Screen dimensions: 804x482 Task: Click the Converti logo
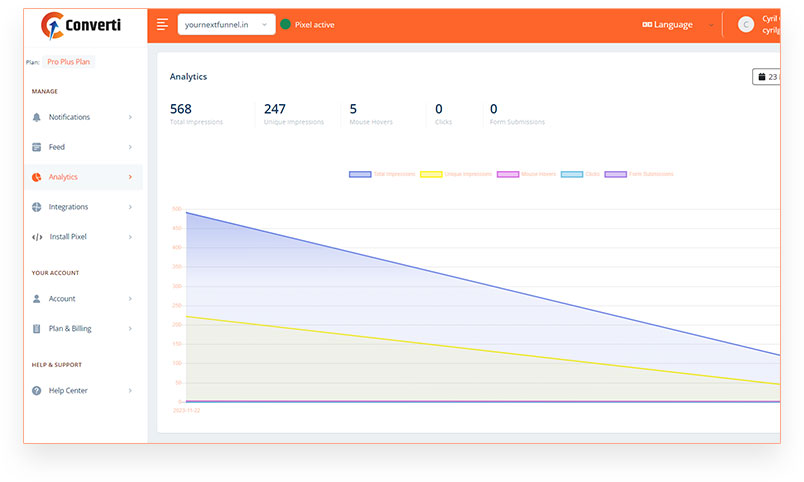click(81, 26)
